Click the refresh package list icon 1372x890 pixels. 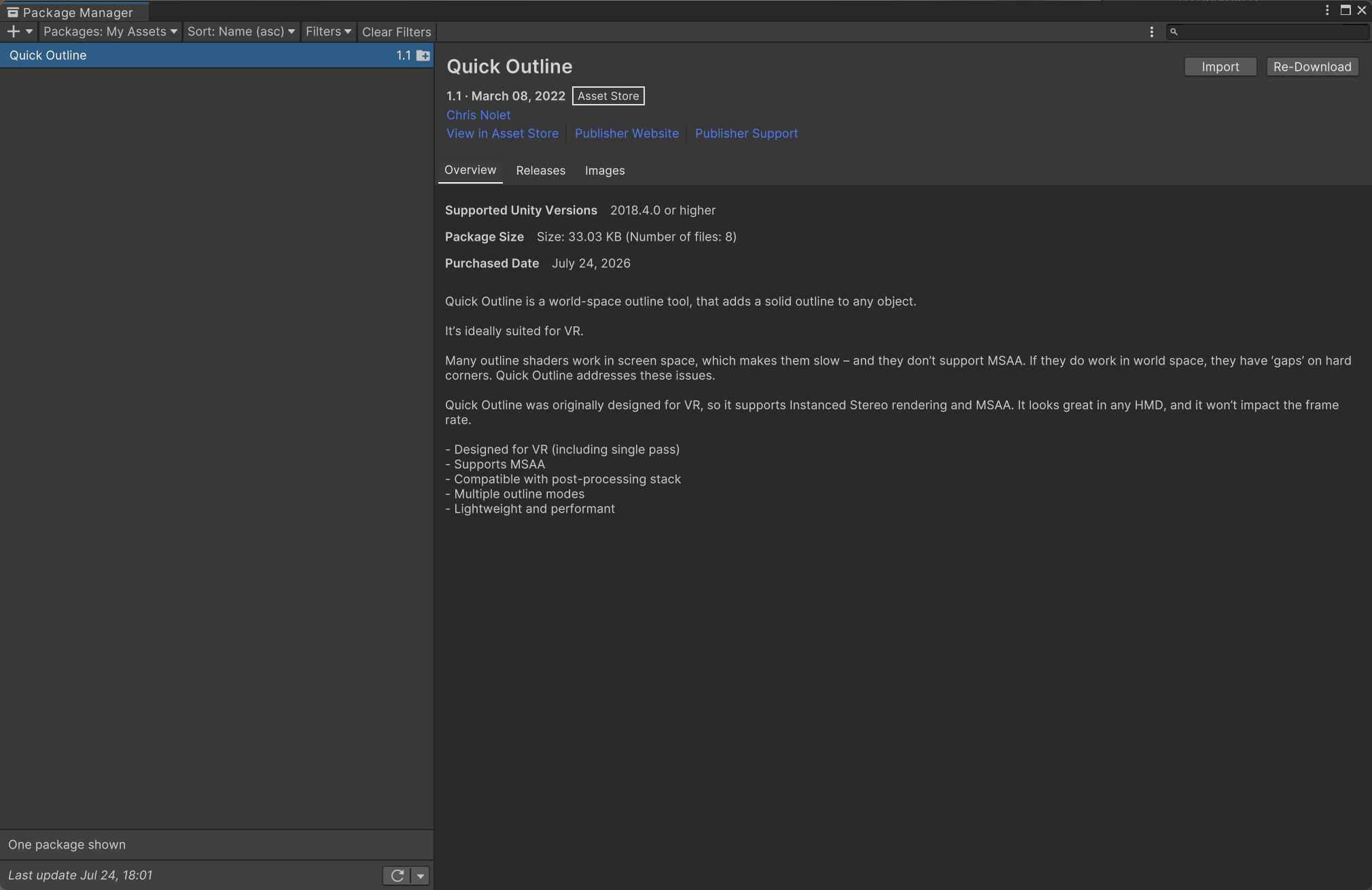coord(398,876)
